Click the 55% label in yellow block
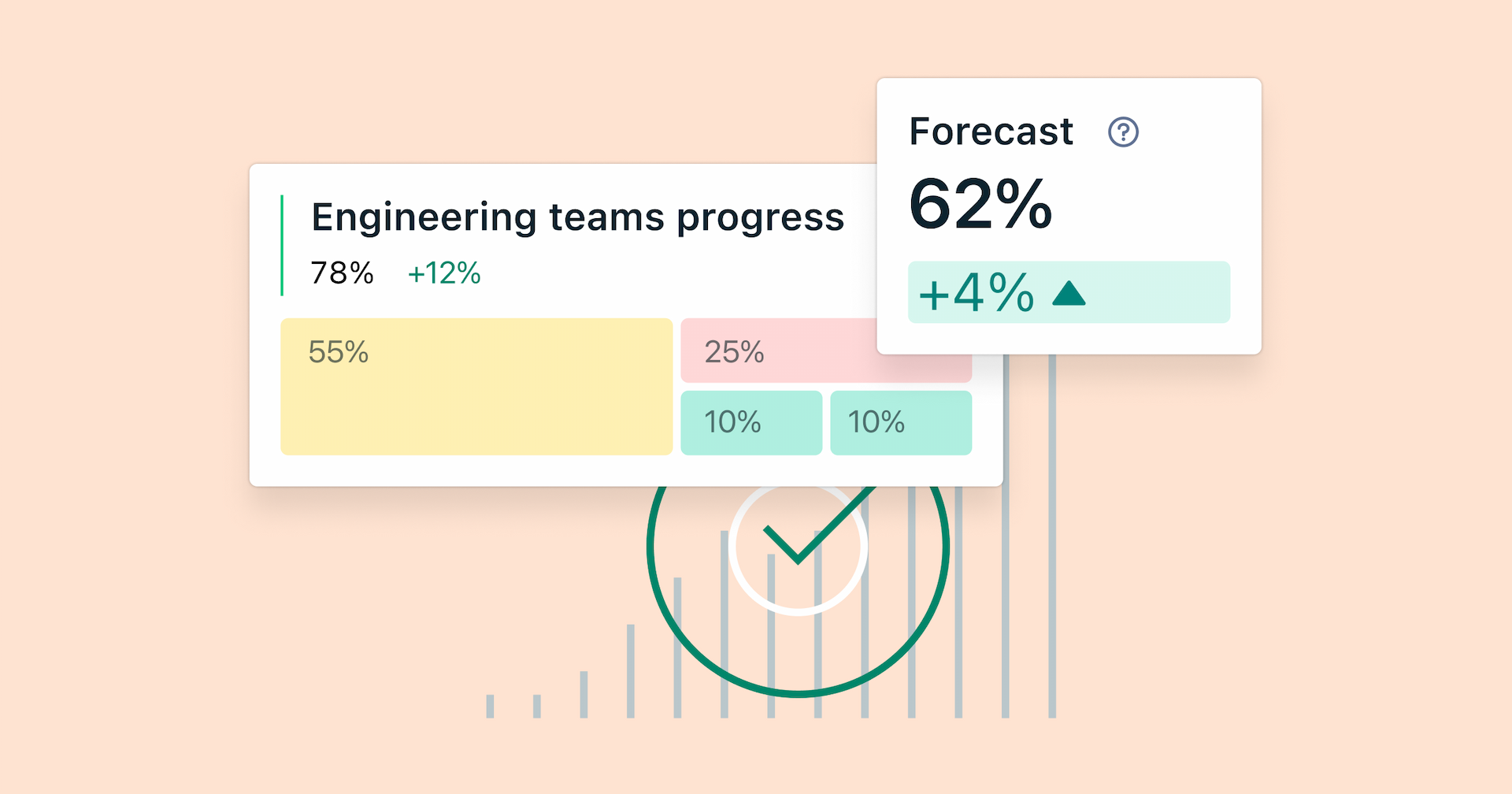The image size is (1512, 794). pos(339,352)
